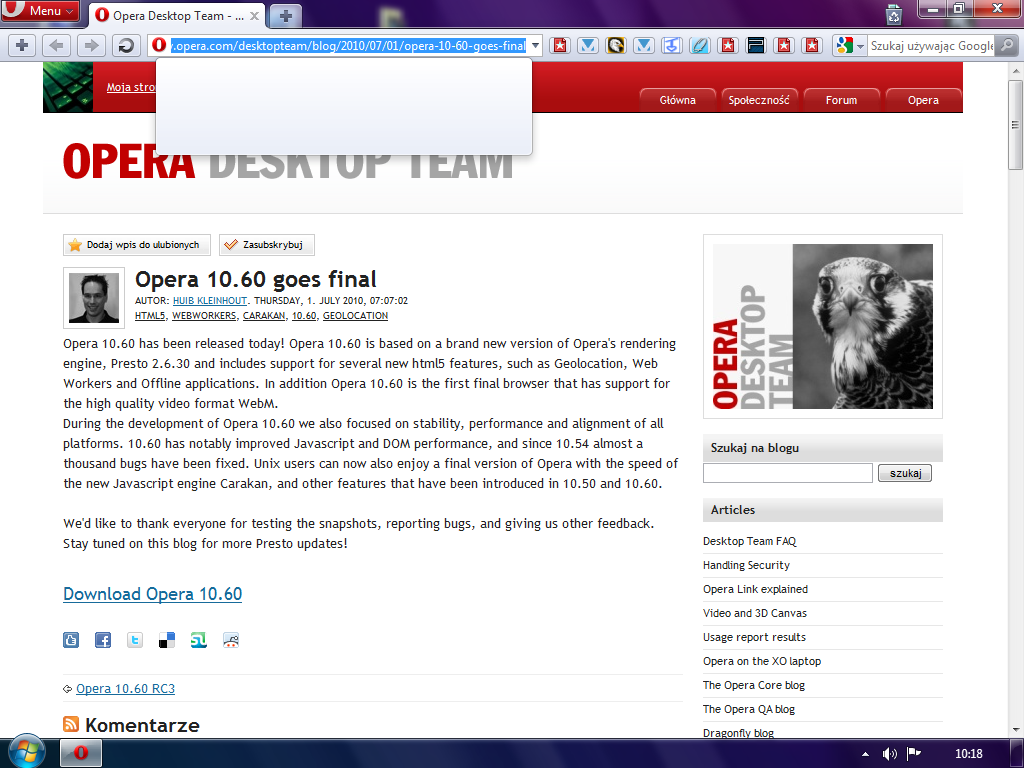
Task: Click the dark window bookmark toolbar icon
Action: [x=756, y=45]
